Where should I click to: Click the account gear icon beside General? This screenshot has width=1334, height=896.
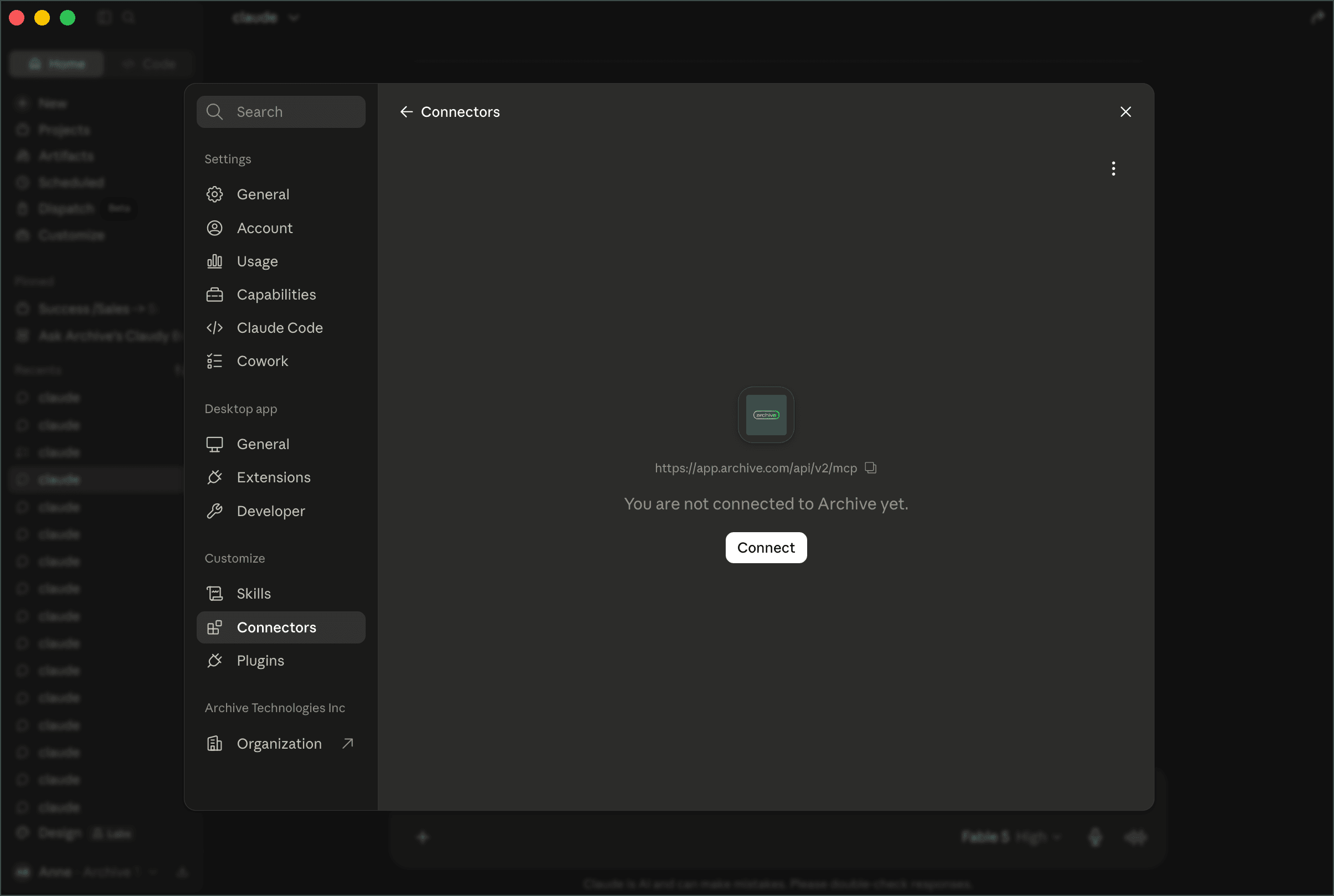(214, 194)
